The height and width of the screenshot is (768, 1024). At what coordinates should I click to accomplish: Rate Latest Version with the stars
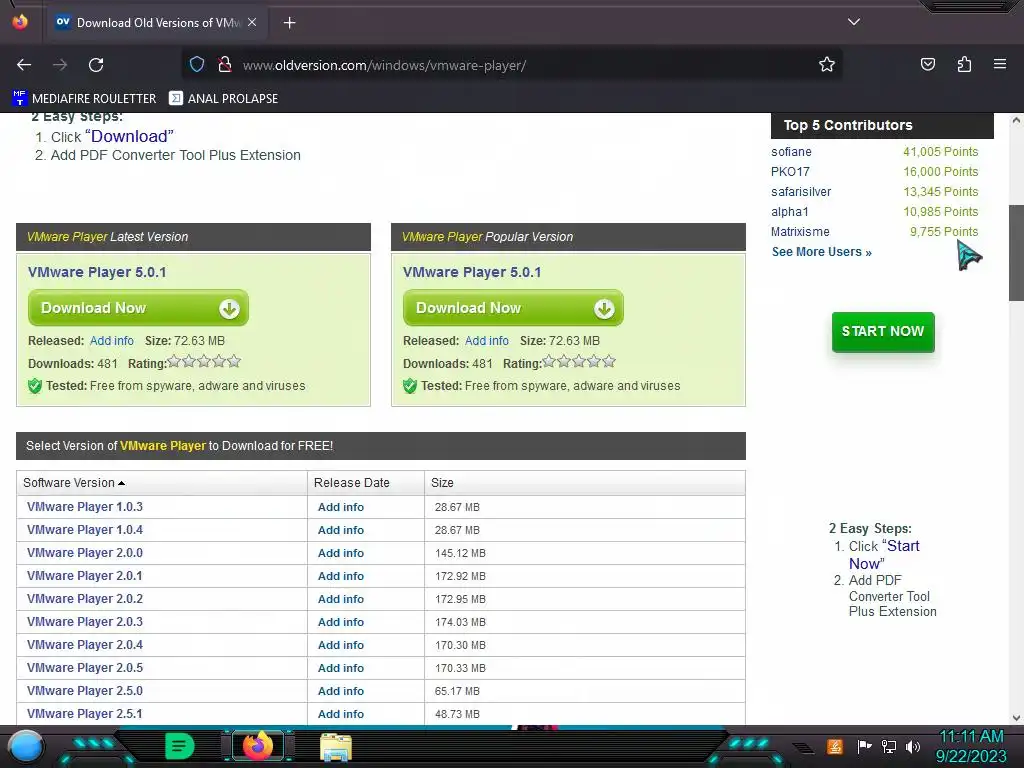204,361
